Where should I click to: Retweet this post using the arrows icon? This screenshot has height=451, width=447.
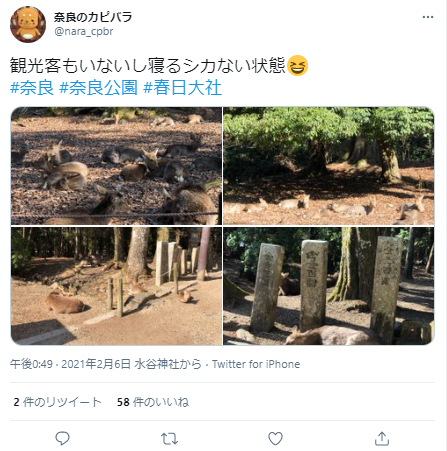click(x=169, y=439)
